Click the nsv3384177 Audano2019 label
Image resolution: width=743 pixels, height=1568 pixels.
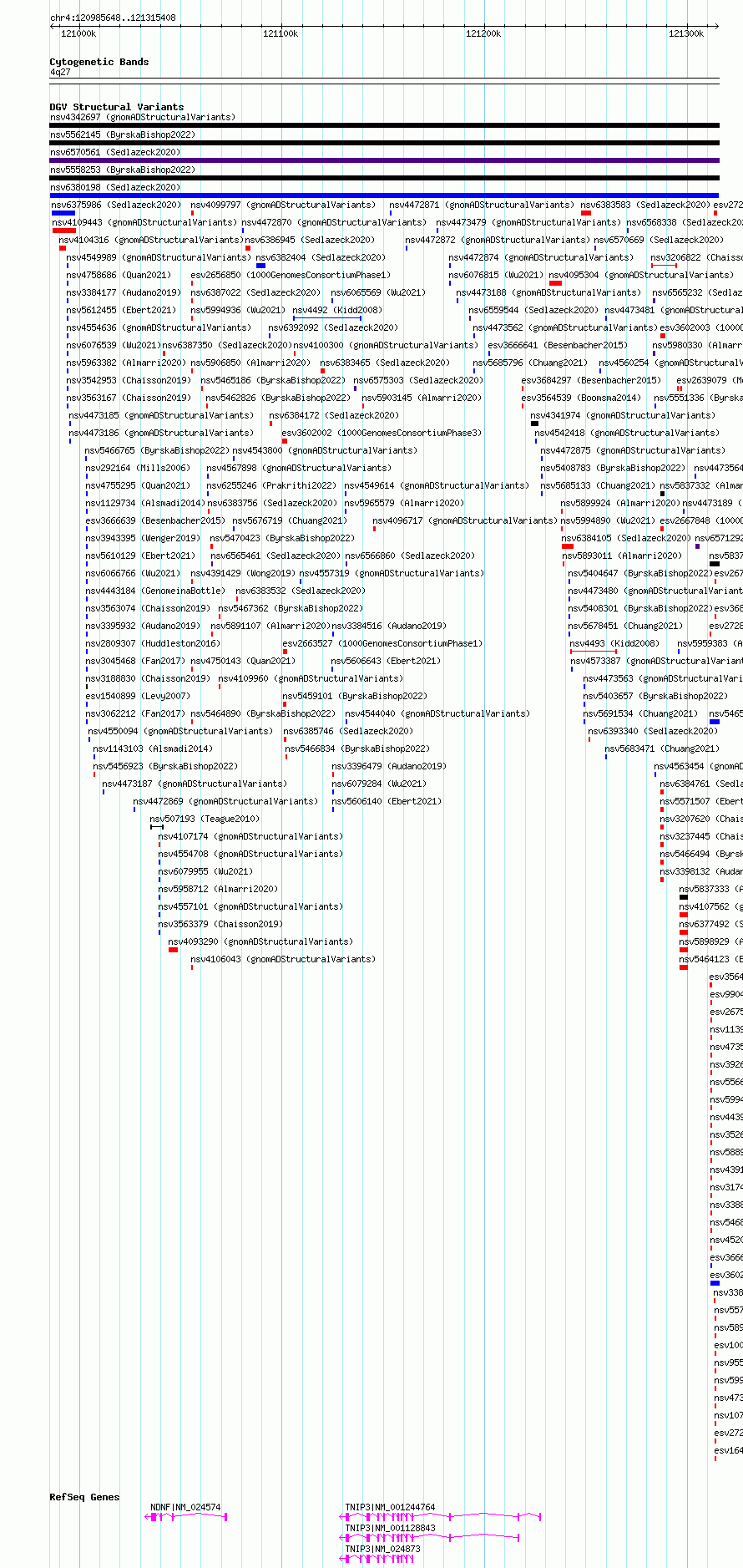124,292
